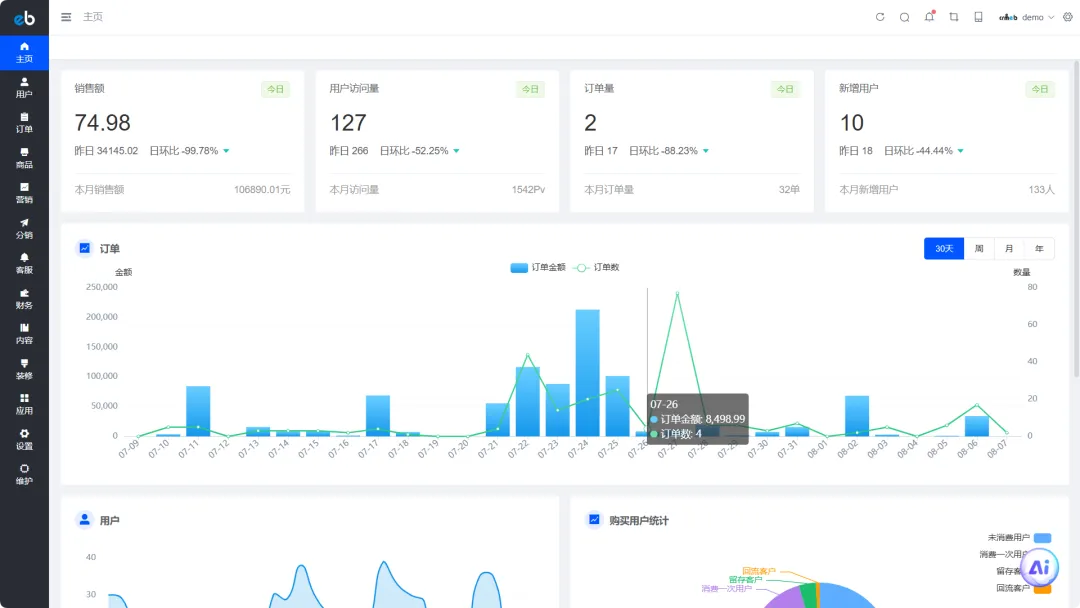The image size is (1080, 608).
Task: Click the fullscreen toggle icon in header
Action: pos(954,17)
